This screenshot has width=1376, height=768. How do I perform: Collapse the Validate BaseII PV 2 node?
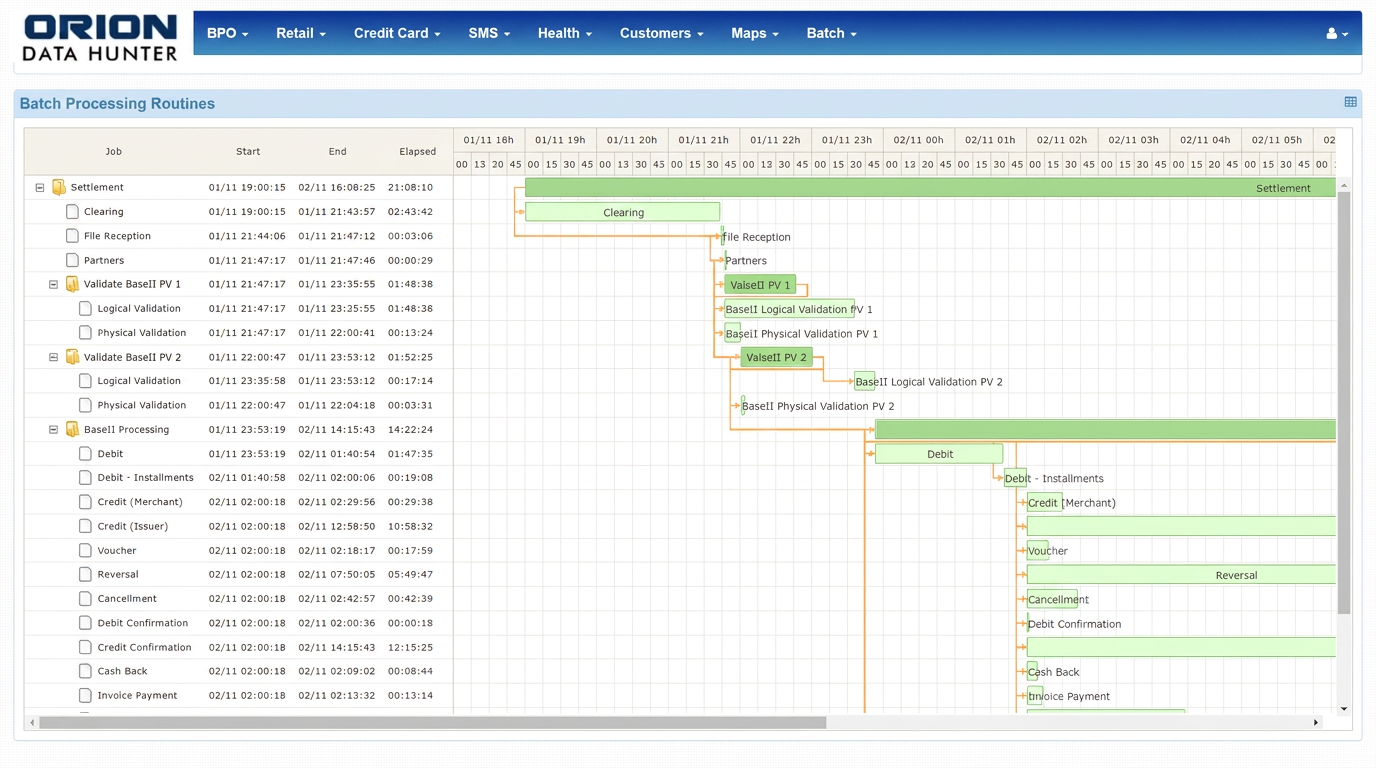54,357
